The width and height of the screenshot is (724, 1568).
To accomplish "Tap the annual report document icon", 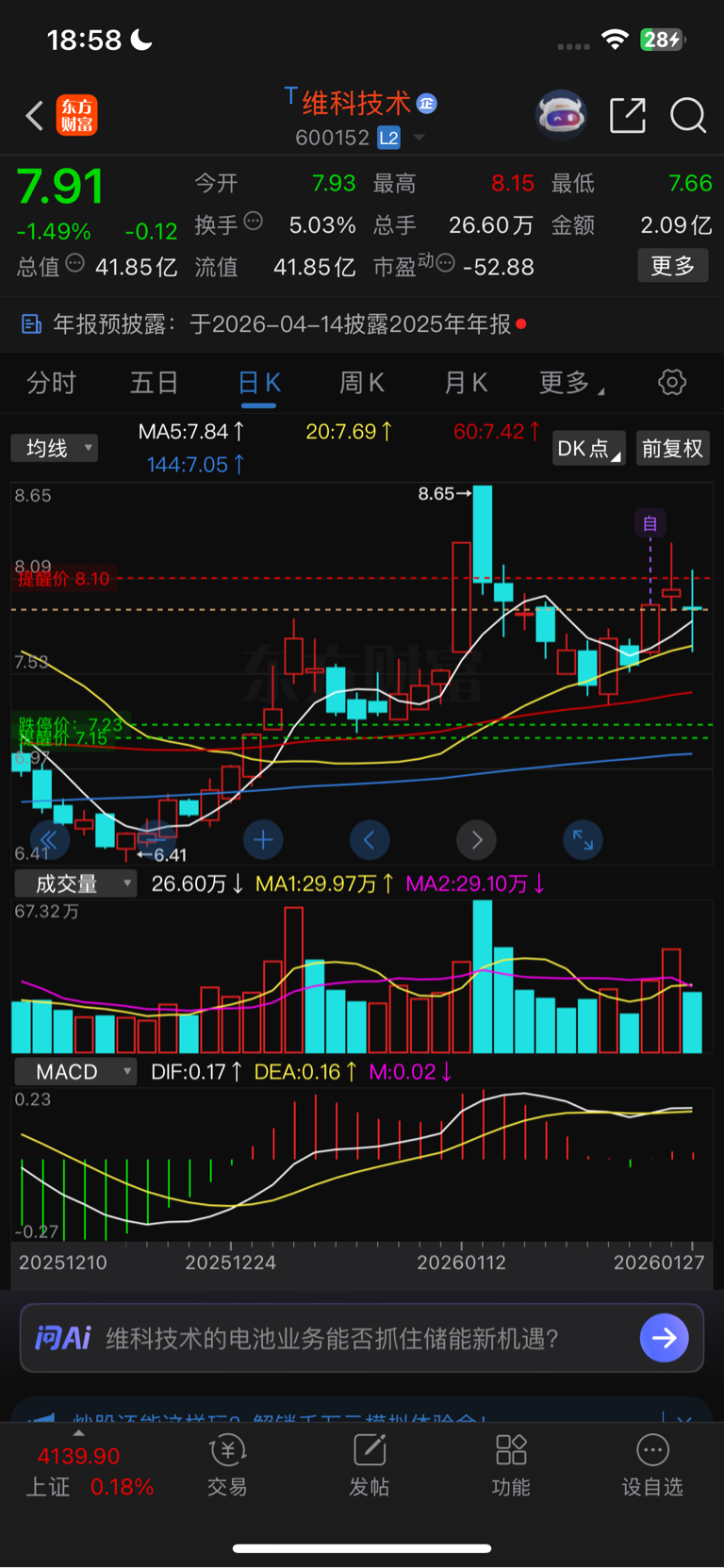I will click(31, 324).
